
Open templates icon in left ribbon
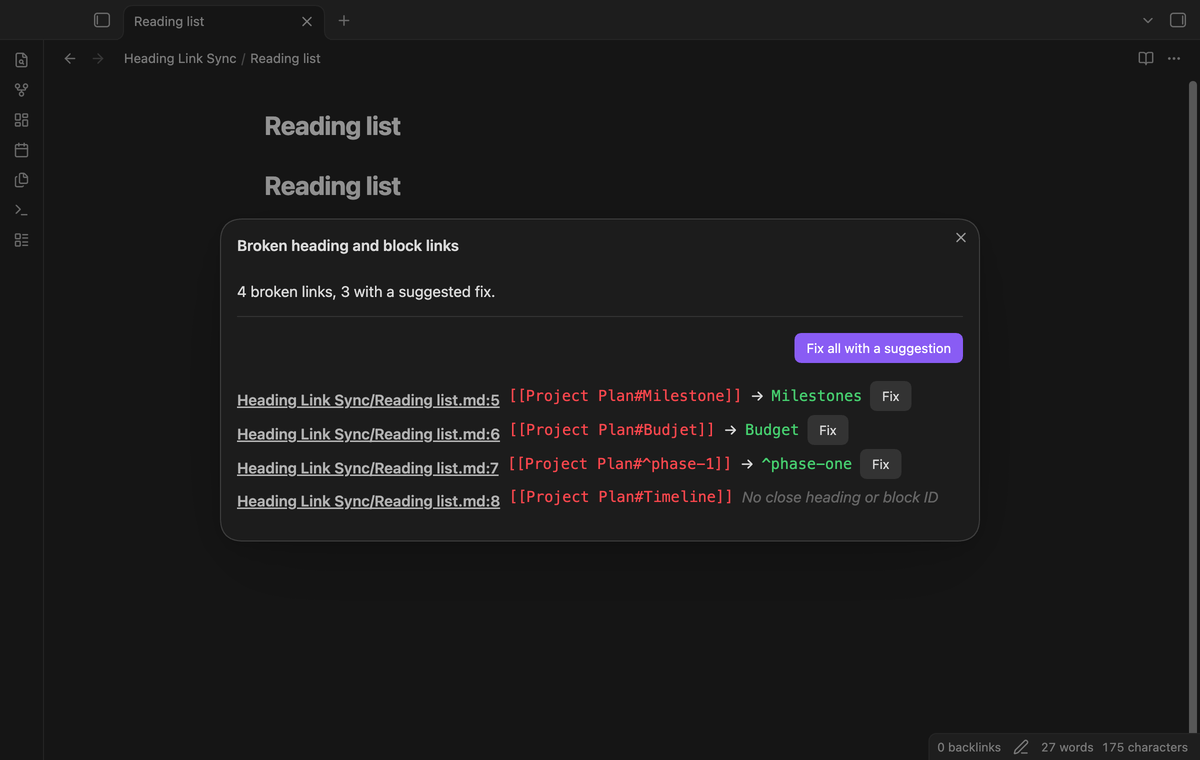pos(22,180)
